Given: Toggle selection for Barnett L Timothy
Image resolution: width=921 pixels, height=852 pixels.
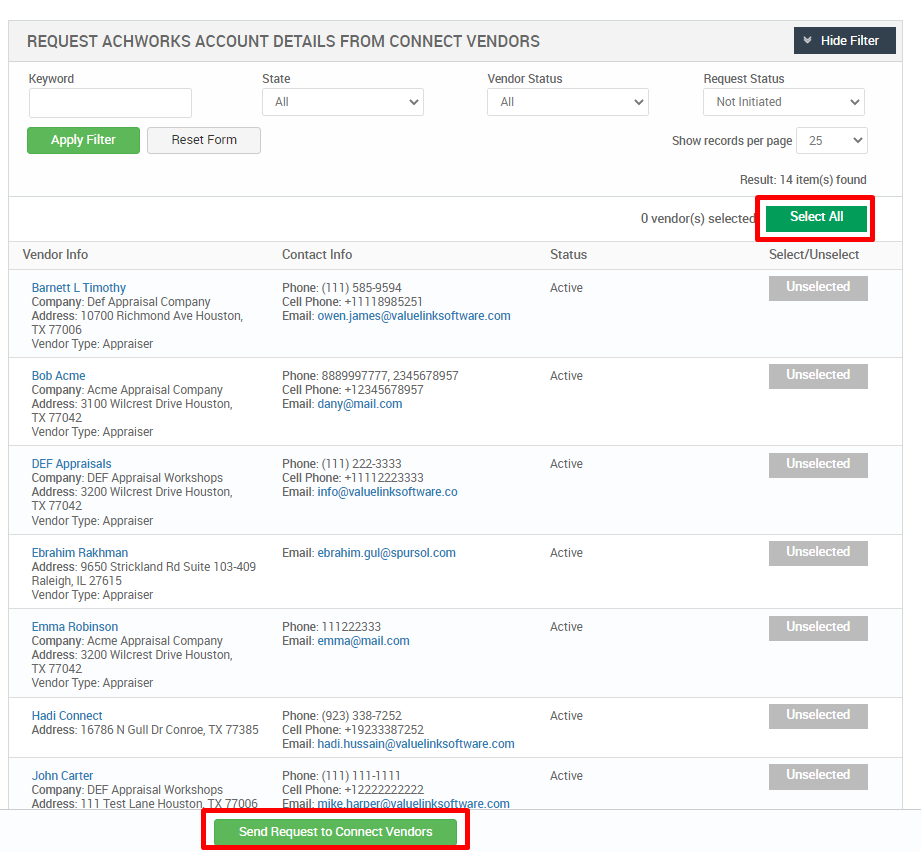Looking at the screenshot, I should tap(817, 287).
